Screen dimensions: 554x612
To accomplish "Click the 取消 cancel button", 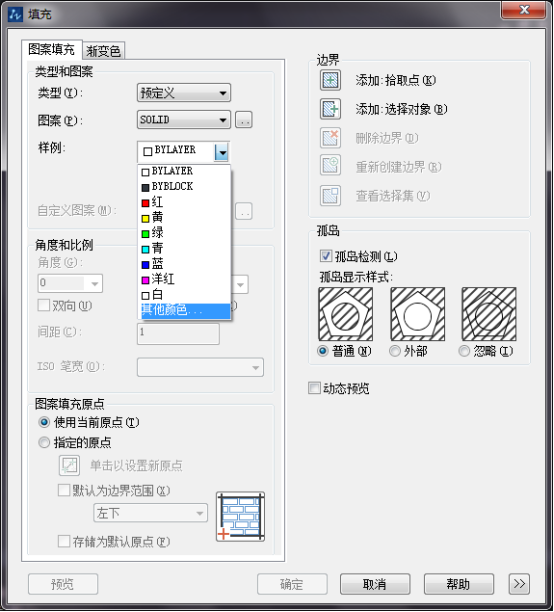I will pos(375,584).
